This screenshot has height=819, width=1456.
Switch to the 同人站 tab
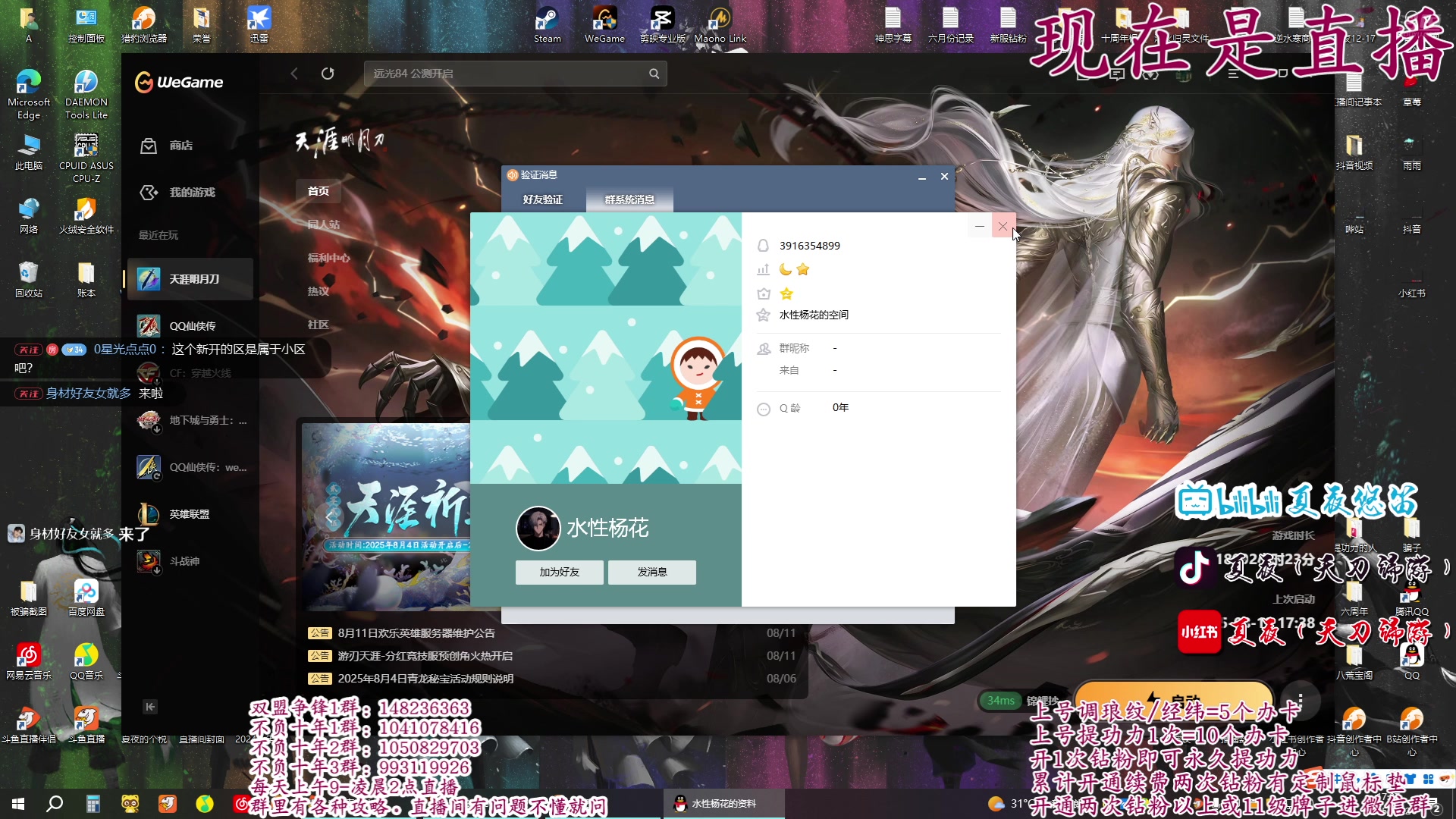tap(324, 224)
